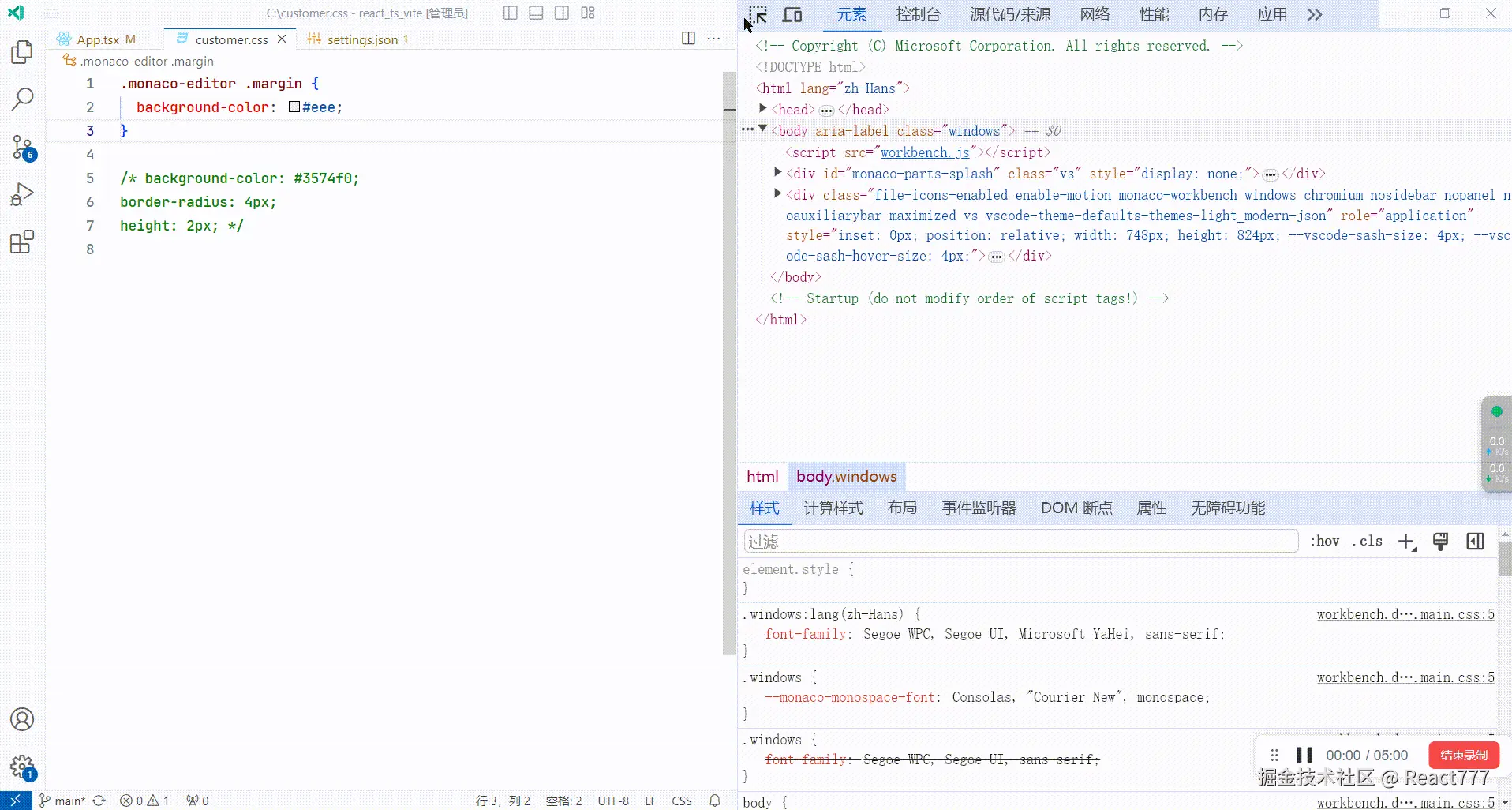Add new style rule plus icon
The width and height of the screenshot is (1512, 810).
[1407, 542]
